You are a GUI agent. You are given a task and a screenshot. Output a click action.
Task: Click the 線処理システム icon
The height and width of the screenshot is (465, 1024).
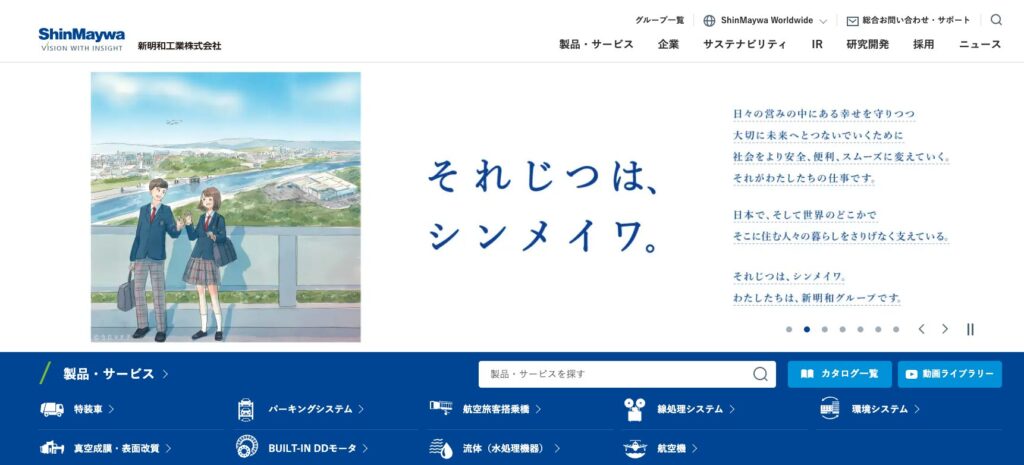pos(634,409)
